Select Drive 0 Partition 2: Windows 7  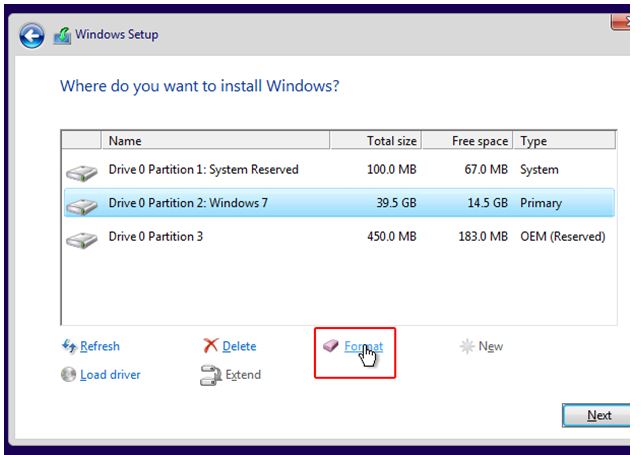click(x=339, y=203)
